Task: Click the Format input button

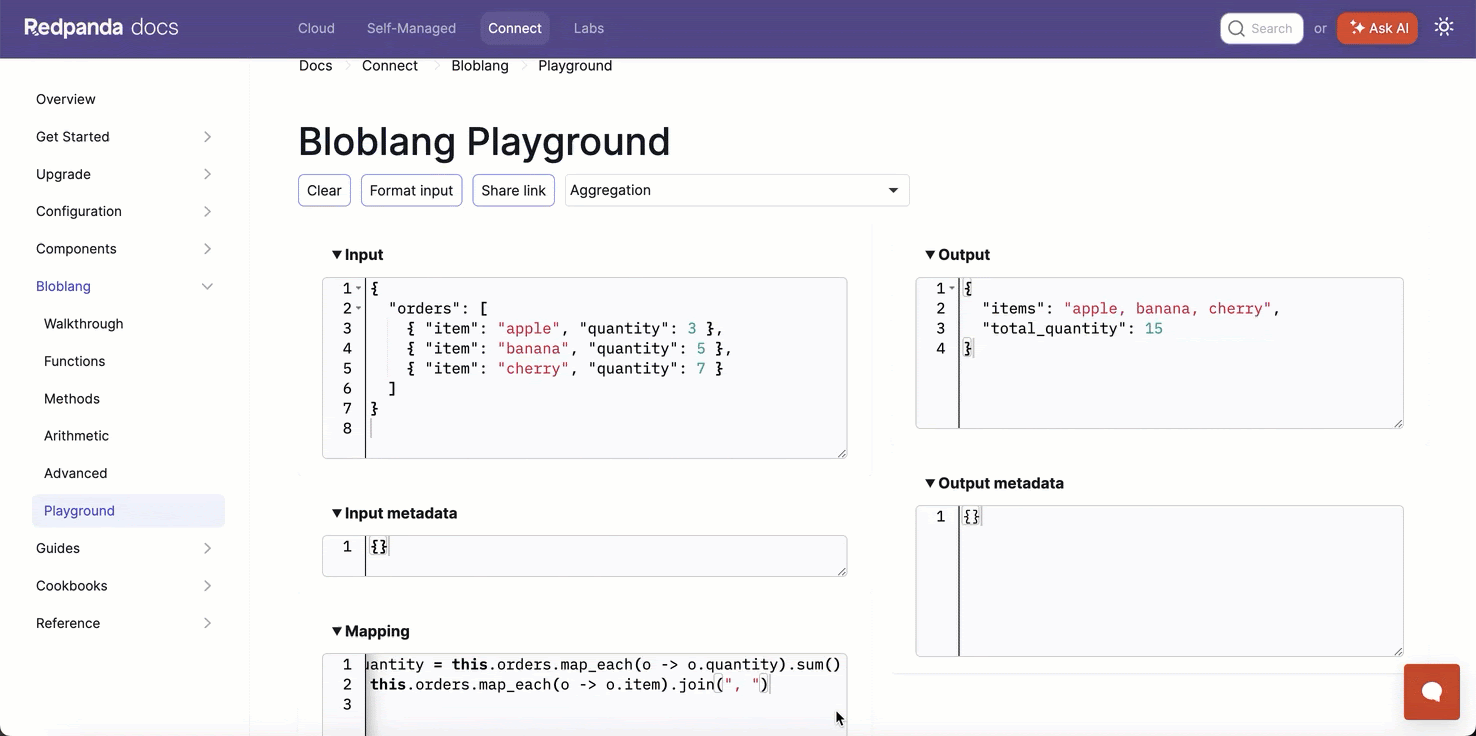Action: (x=411, y=190)
